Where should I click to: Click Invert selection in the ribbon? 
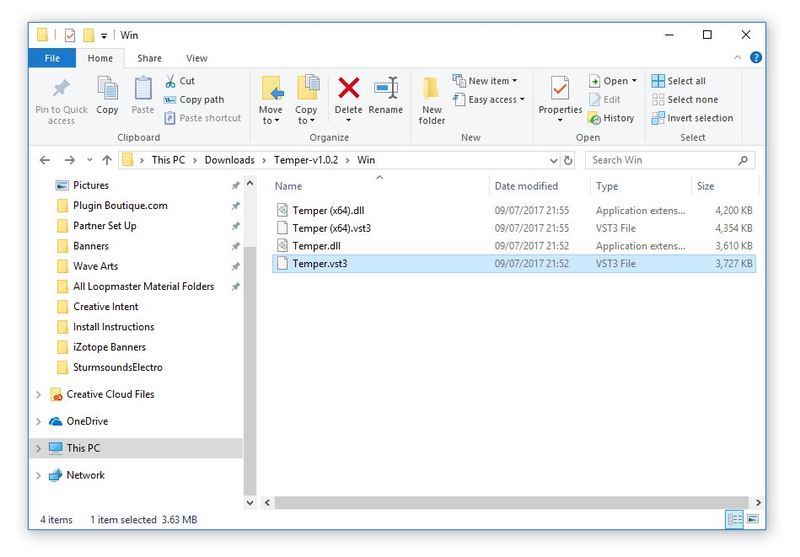click(699, 118)
